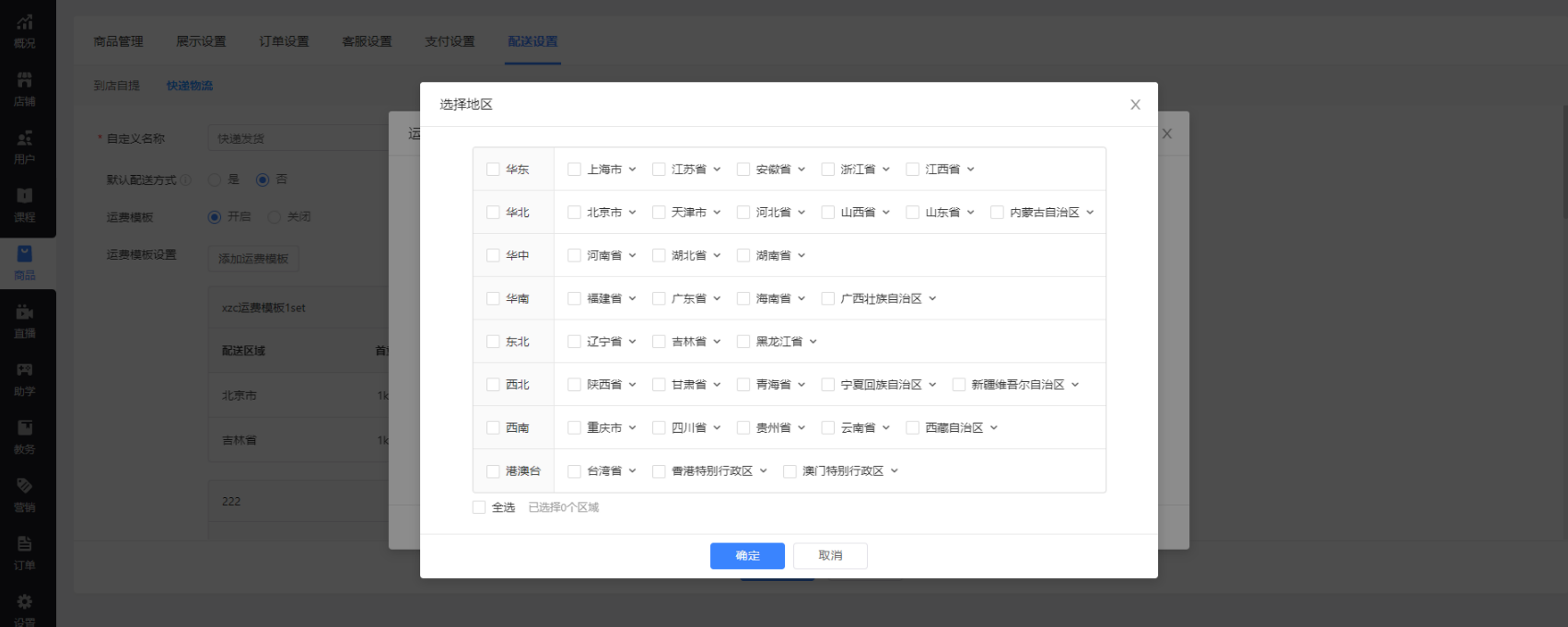Switch to the 到店自提 sub-tab
Viewport: 1568px width, 627px height.
(116, 86)
